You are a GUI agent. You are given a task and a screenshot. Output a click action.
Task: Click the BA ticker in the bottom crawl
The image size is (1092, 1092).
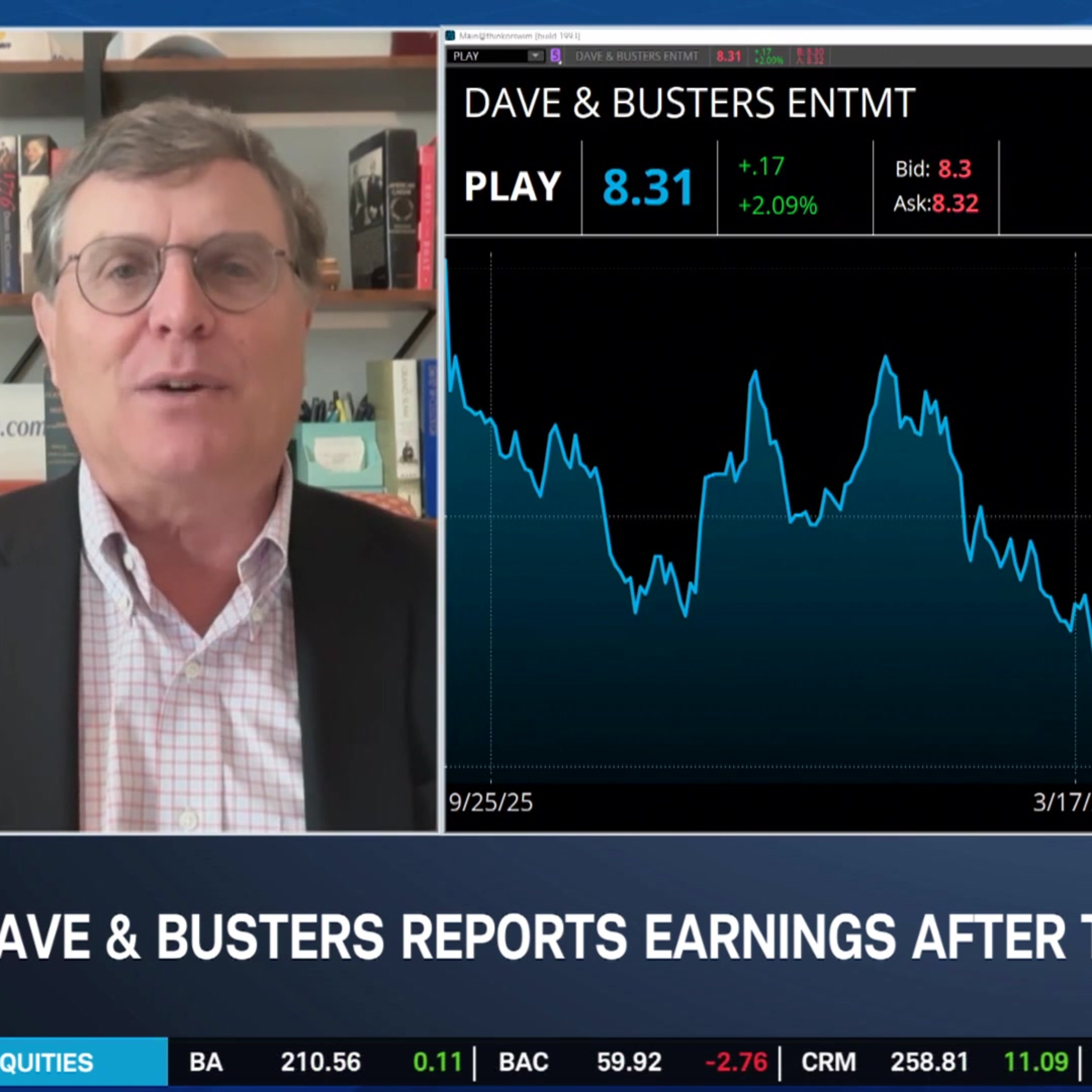click(x=206, y=1063)
